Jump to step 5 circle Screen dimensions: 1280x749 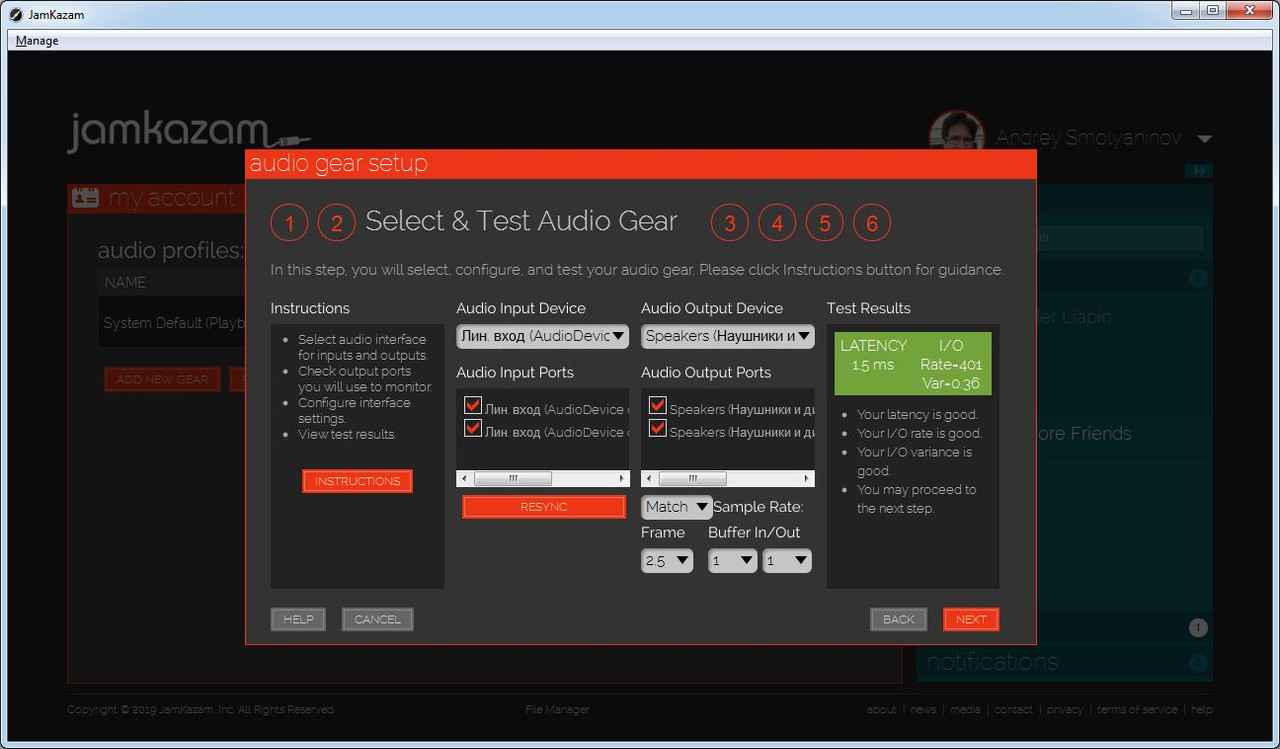coord(824,223)
